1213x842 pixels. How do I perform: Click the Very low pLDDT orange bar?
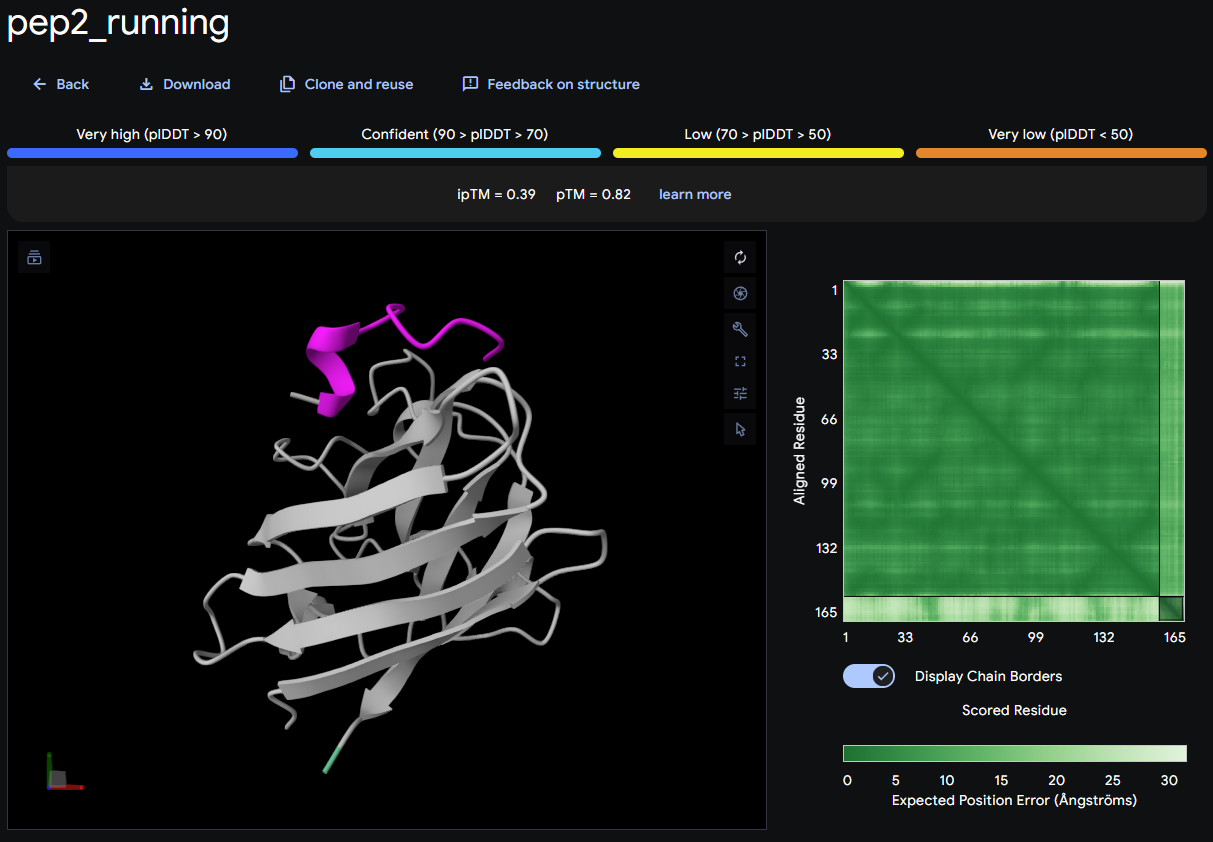[x=1061, y=153]
